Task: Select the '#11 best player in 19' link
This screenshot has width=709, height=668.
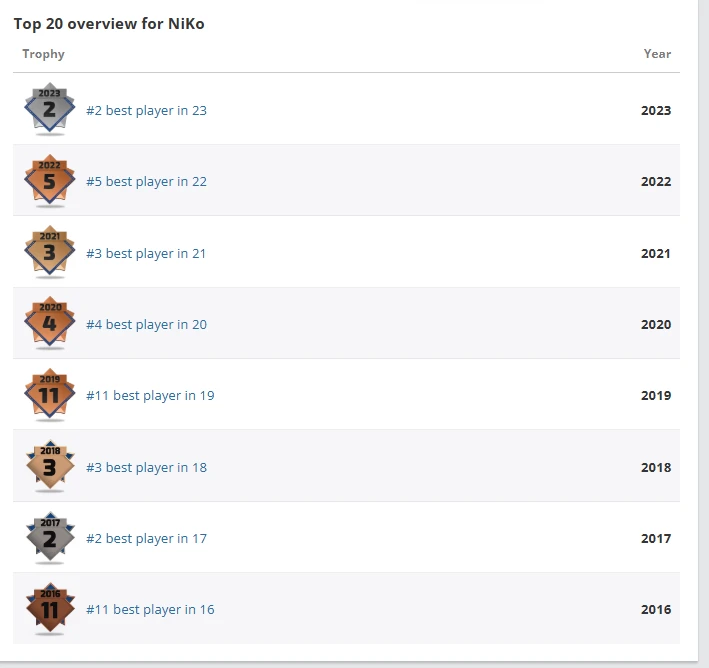Action: click(x=150, y=396)
